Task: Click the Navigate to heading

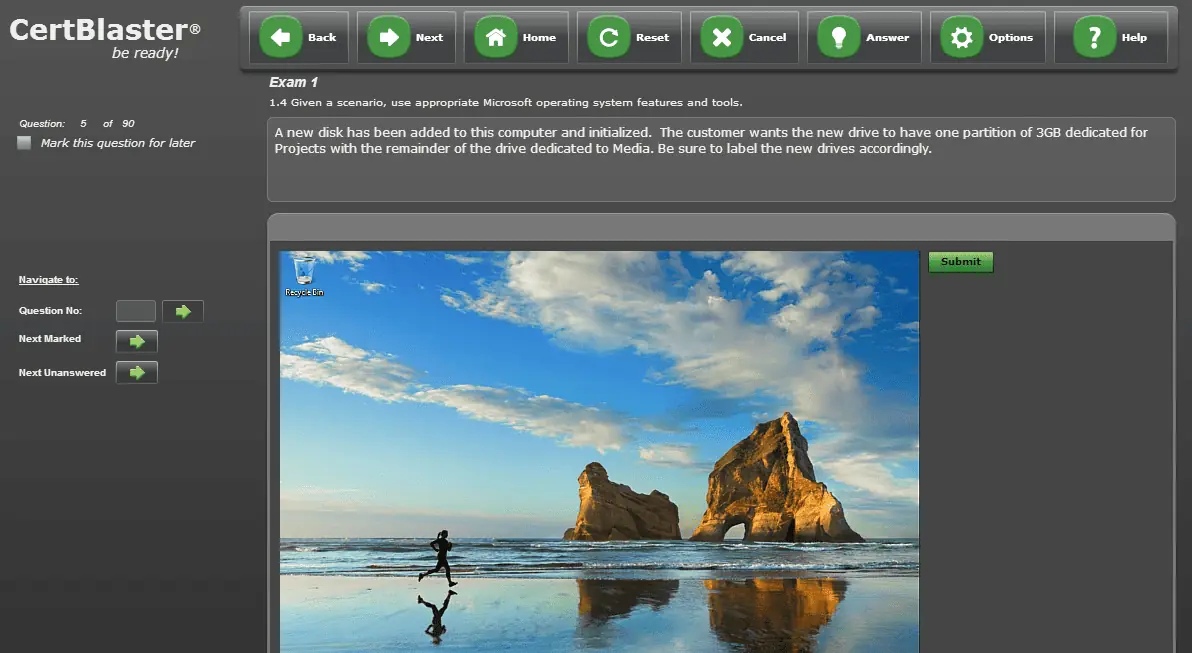Action: tap(48, 280)
